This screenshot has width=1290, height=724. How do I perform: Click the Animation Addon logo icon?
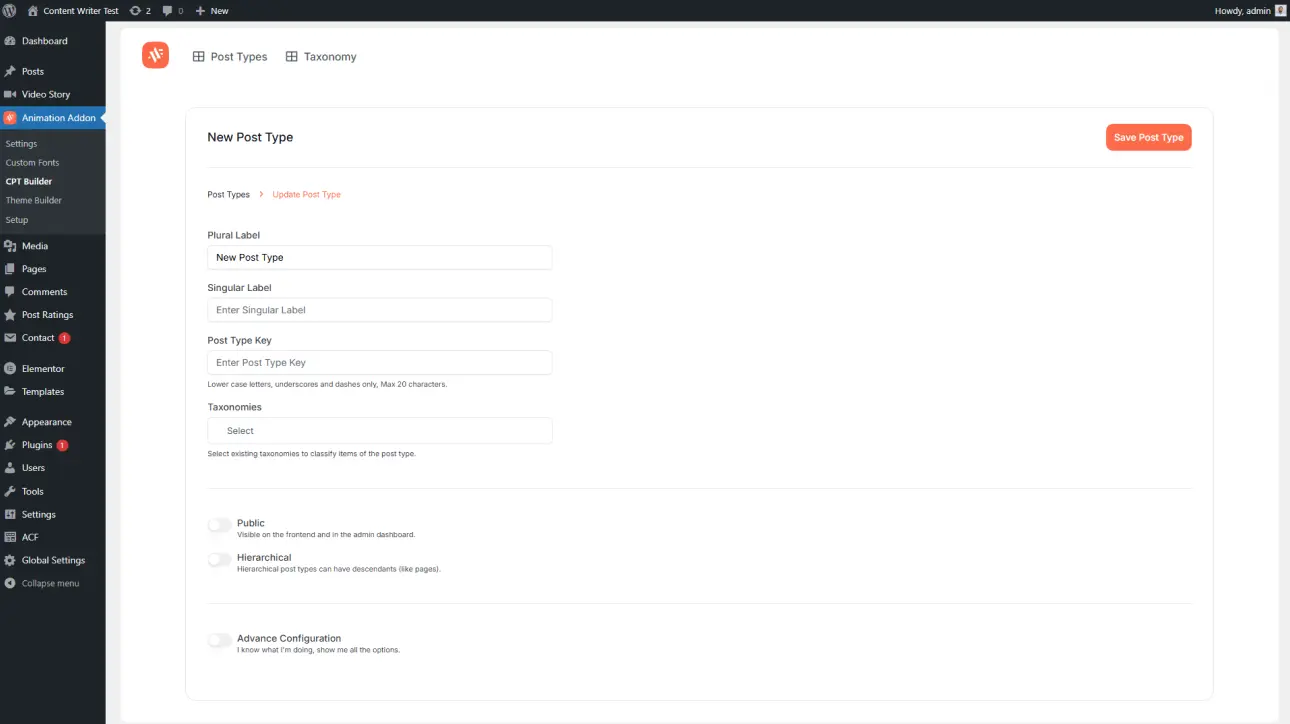click(x=155, y=56)
